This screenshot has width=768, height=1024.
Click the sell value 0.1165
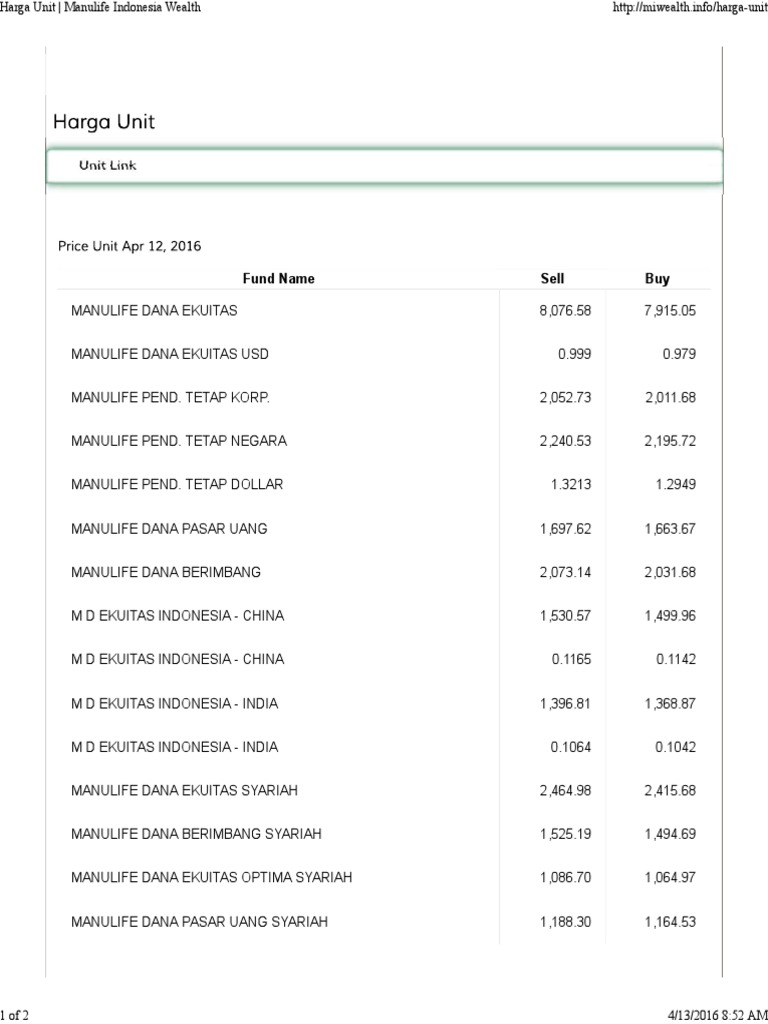[571, 659]
